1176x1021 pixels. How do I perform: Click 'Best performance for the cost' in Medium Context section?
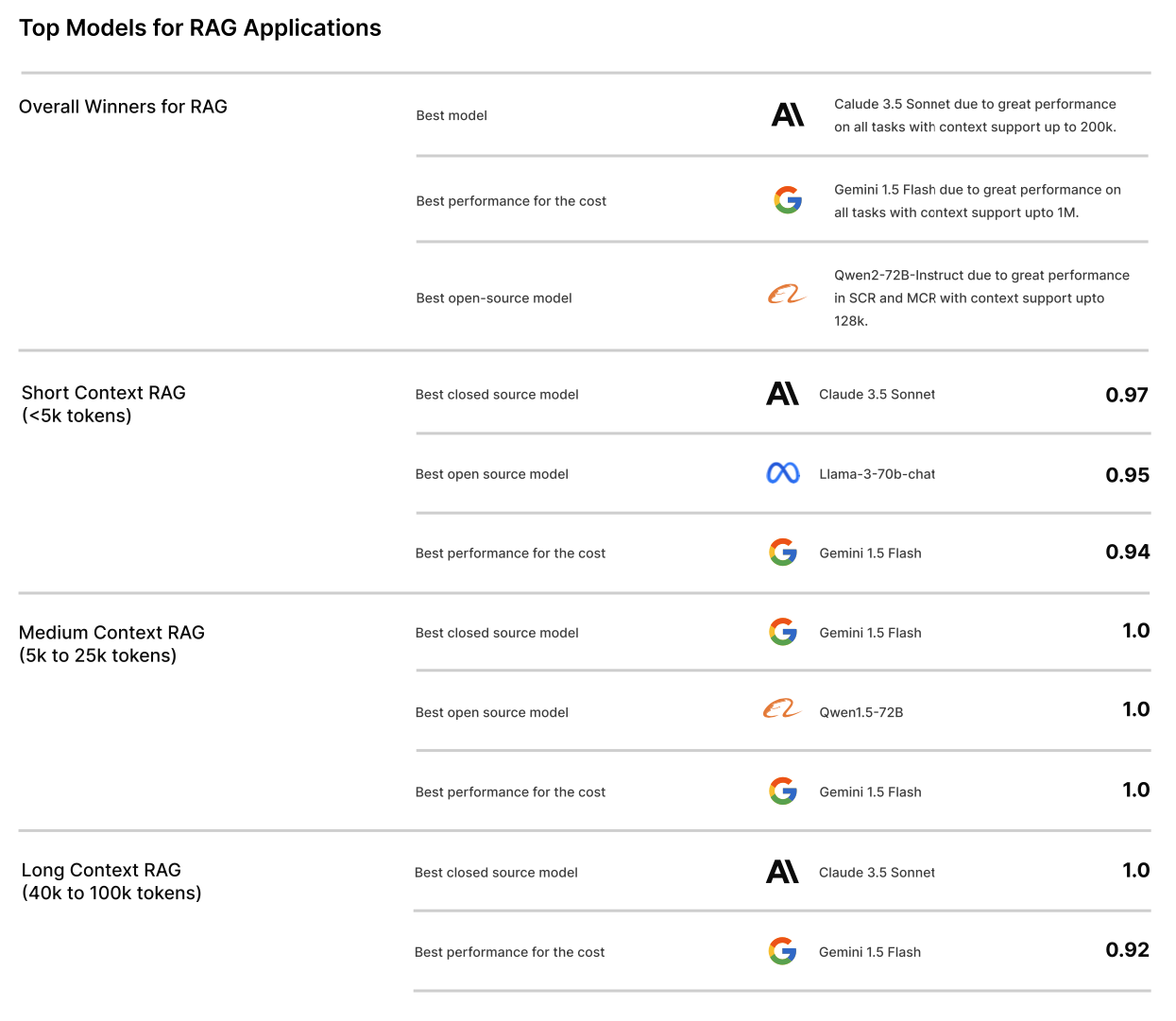coord(510,792)
